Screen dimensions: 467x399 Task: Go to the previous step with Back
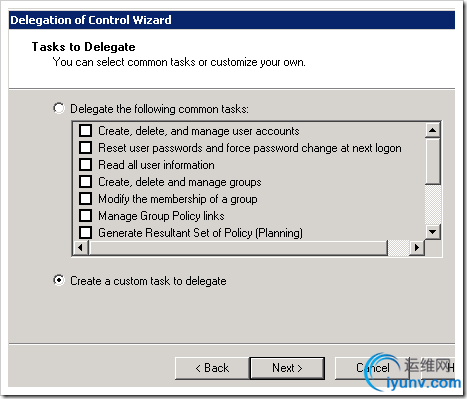(212, 368)
